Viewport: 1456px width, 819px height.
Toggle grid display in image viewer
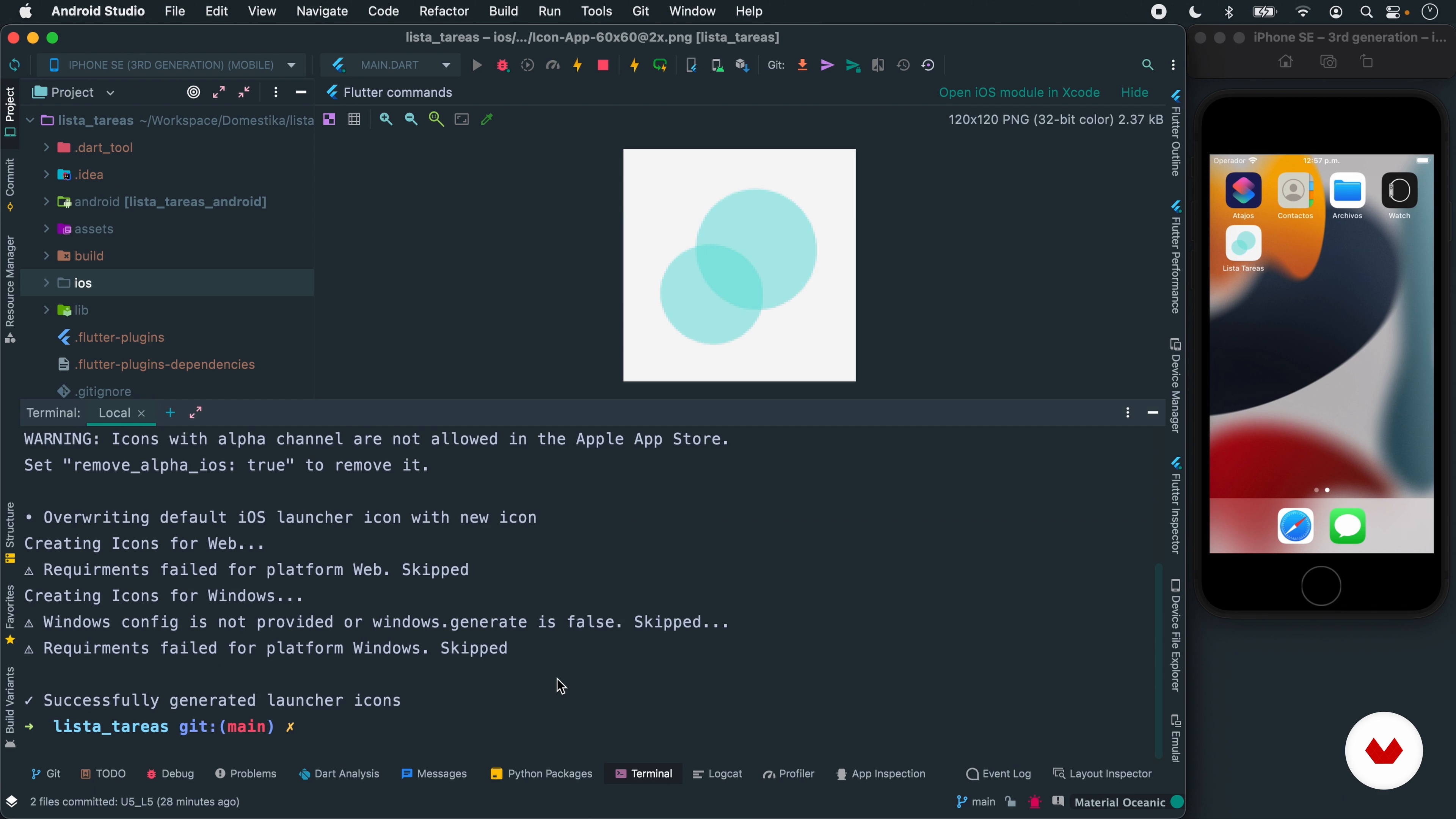(x=355, y=119)
